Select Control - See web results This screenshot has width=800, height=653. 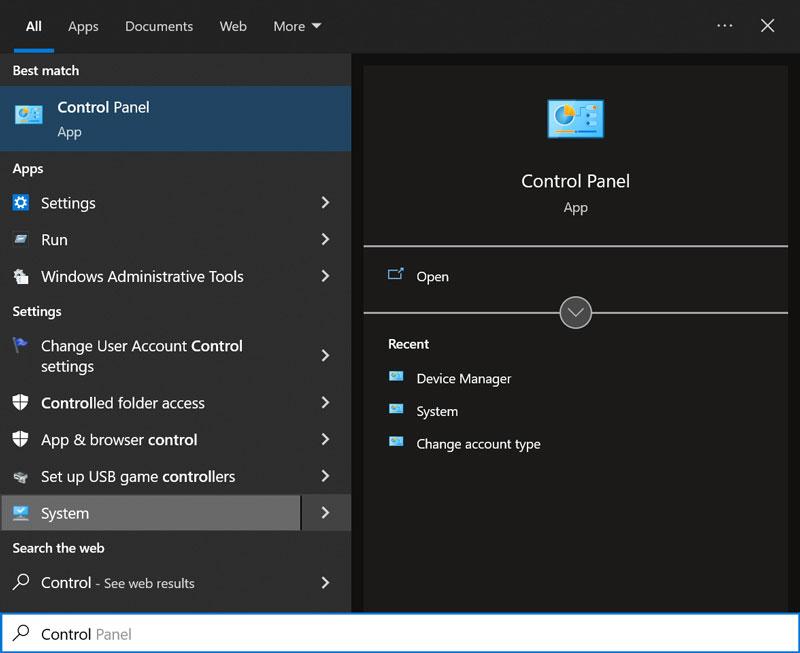click(x=151, y=583)
